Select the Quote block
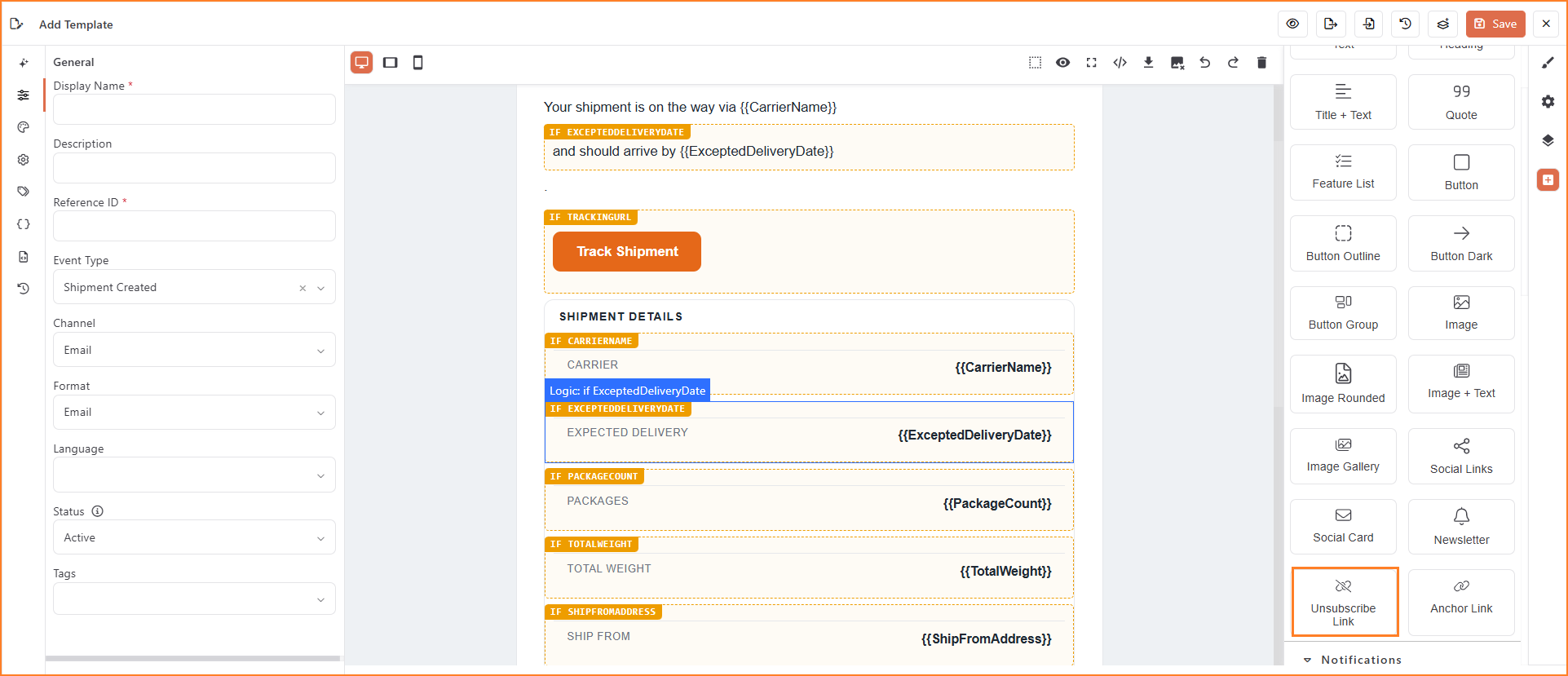1568x676 pixels. (x=1461, y=102)
